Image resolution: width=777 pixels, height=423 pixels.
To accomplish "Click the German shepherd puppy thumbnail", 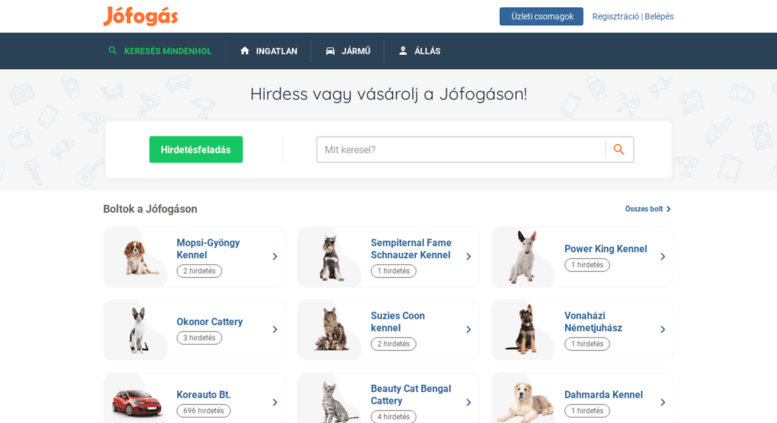I will [x=523, y=330].
